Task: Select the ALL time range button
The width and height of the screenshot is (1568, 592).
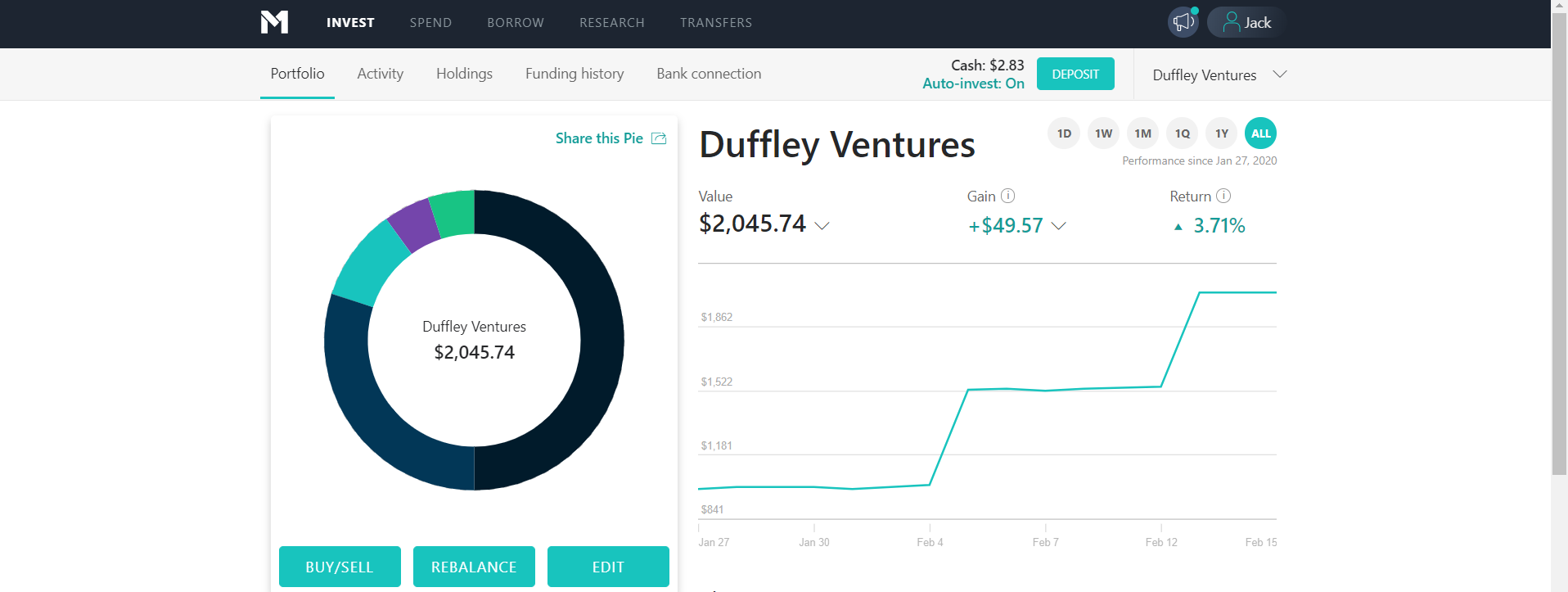Action: (1261, 133)
